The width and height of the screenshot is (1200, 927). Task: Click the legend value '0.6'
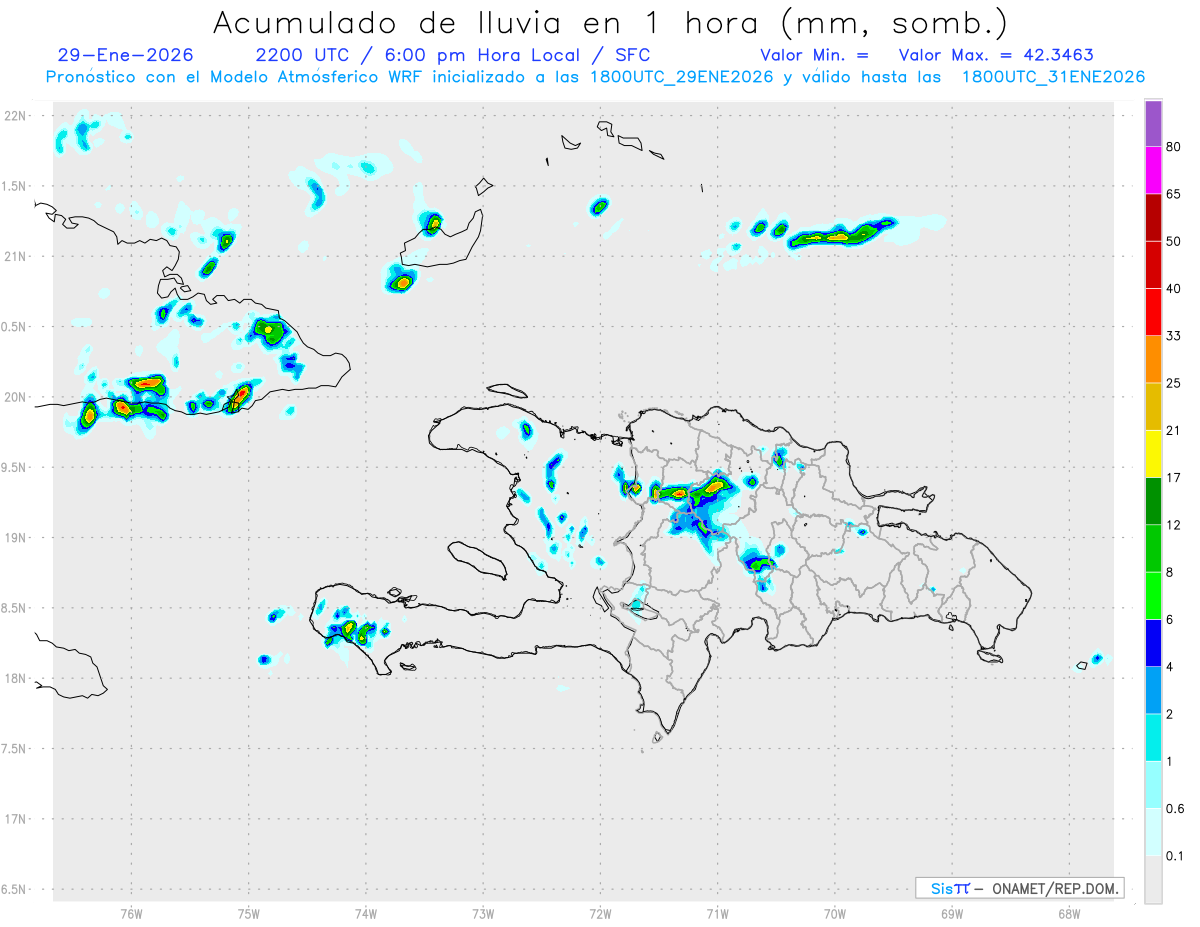(x=1175, y=808)
